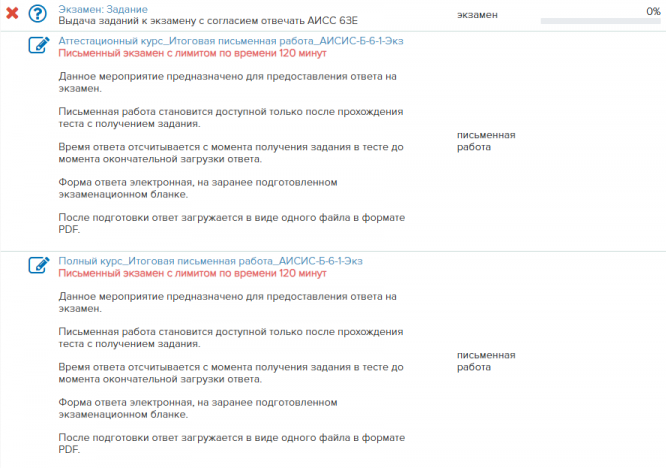
Task: Open the Экзамен: Задание link
Action: (103, 9)
